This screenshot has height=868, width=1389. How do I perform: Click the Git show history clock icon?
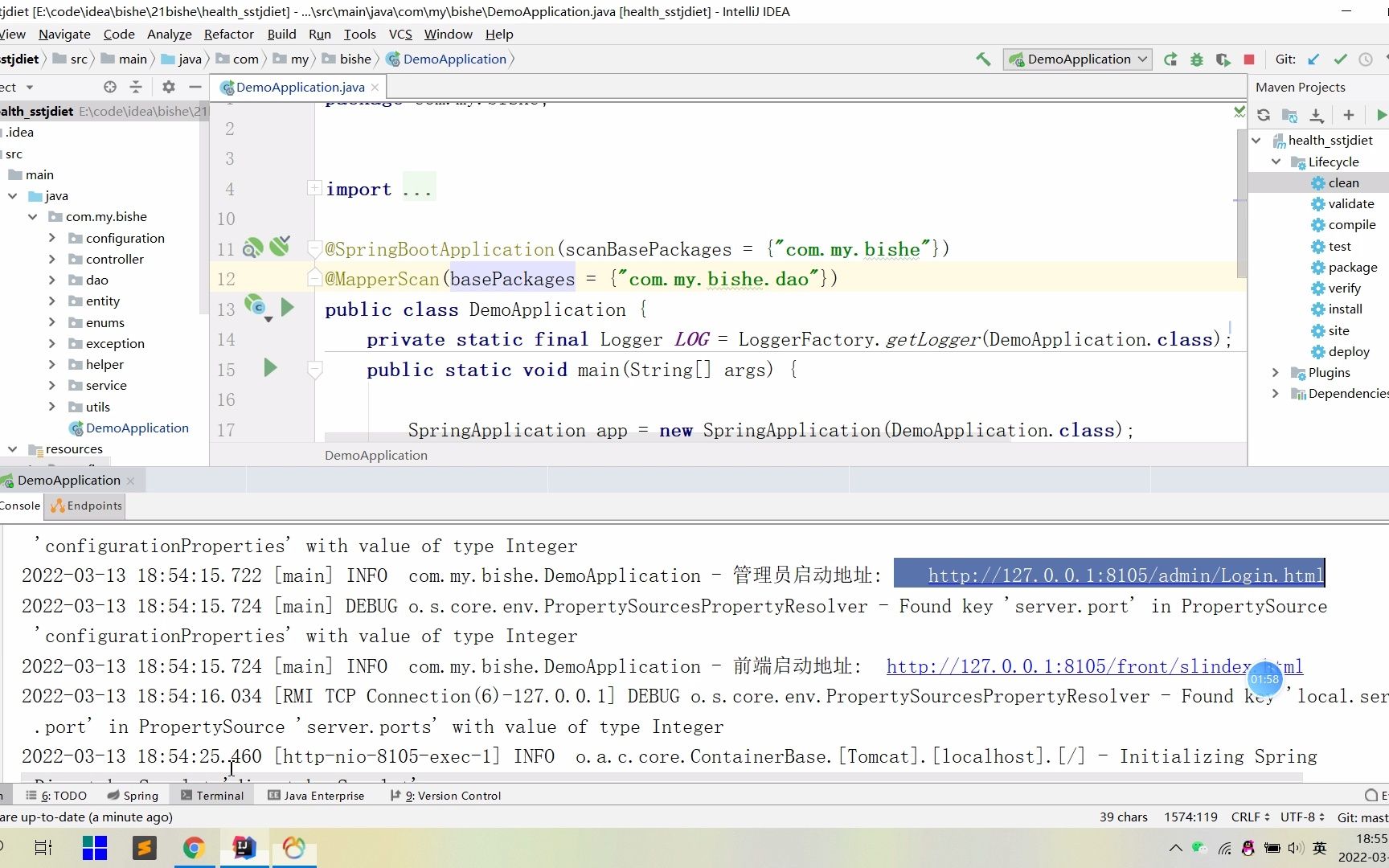[x=1366, y=59]
